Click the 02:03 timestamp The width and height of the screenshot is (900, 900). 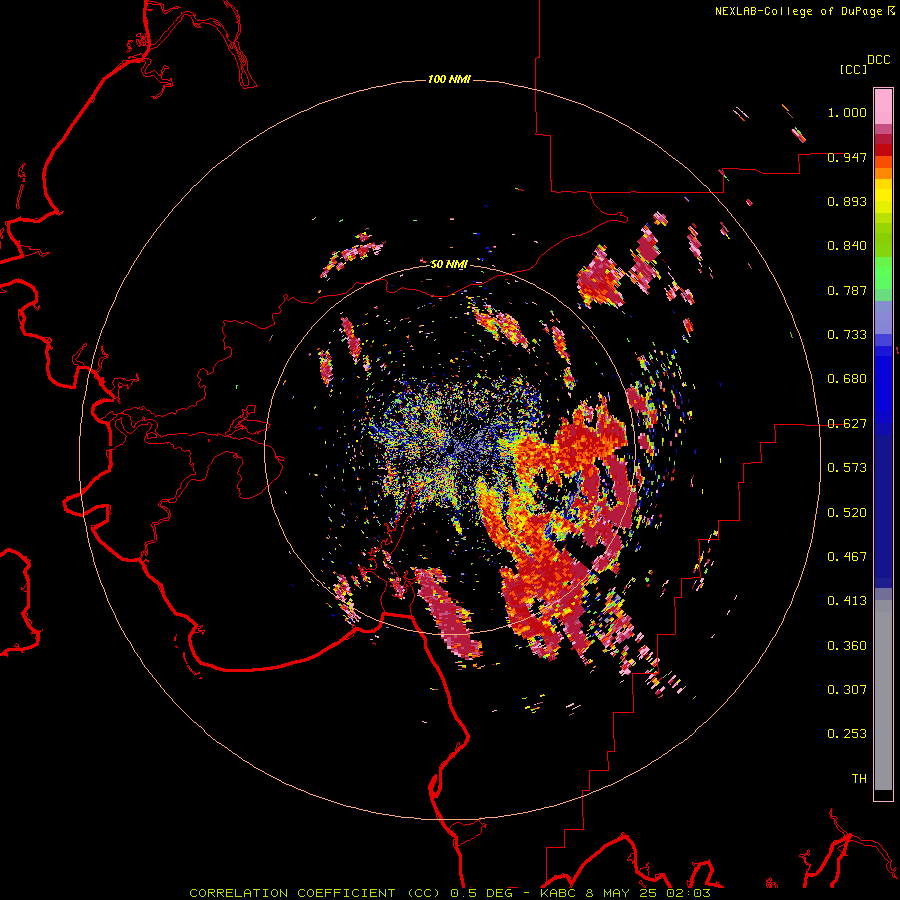click(688, 893)
